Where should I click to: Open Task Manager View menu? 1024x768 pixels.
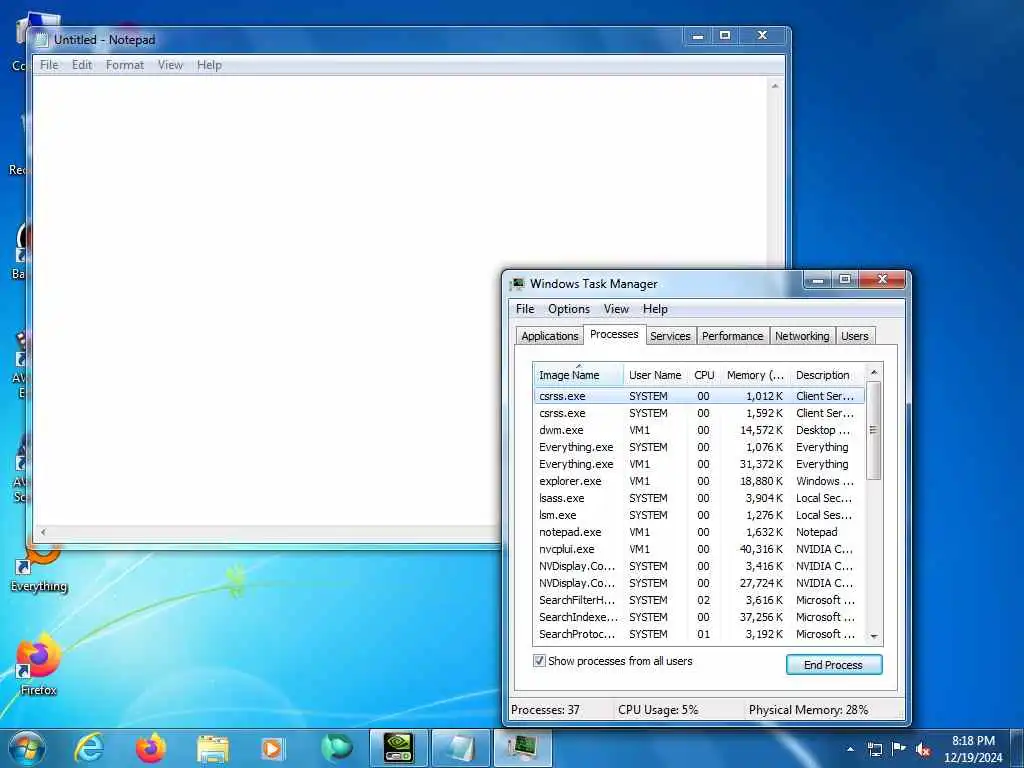pos(616,309)
